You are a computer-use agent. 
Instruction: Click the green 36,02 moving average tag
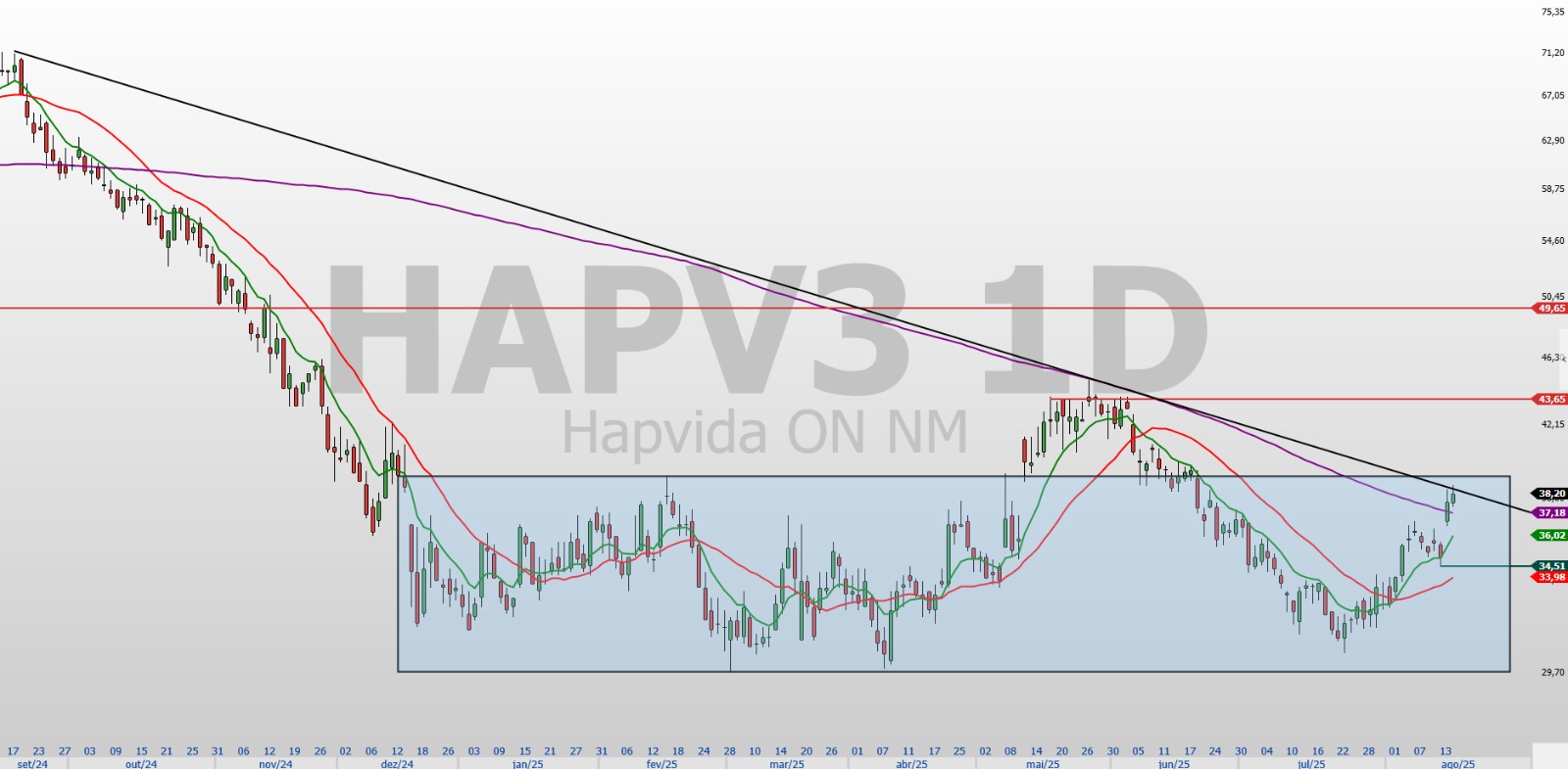[x=1550, y=536]
